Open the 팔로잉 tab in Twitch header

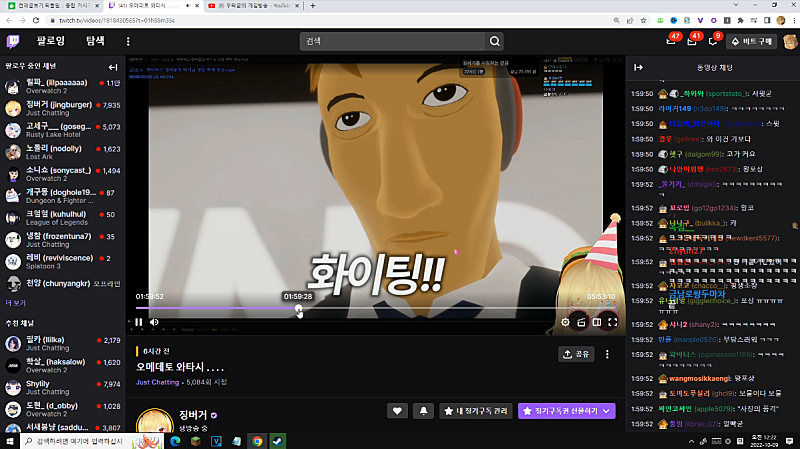click(51, 41)
